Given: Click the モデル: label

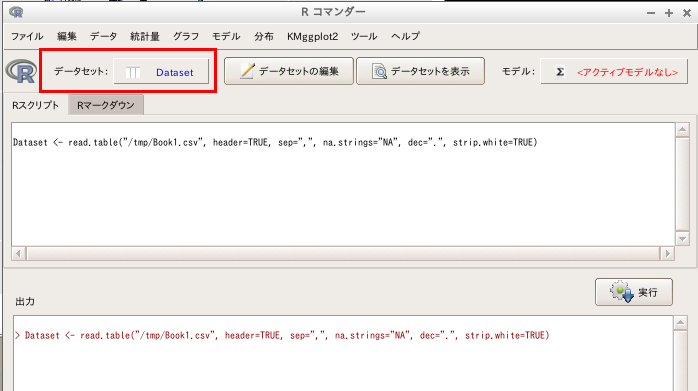Looking at the screenshot, I should click(518, 71).
